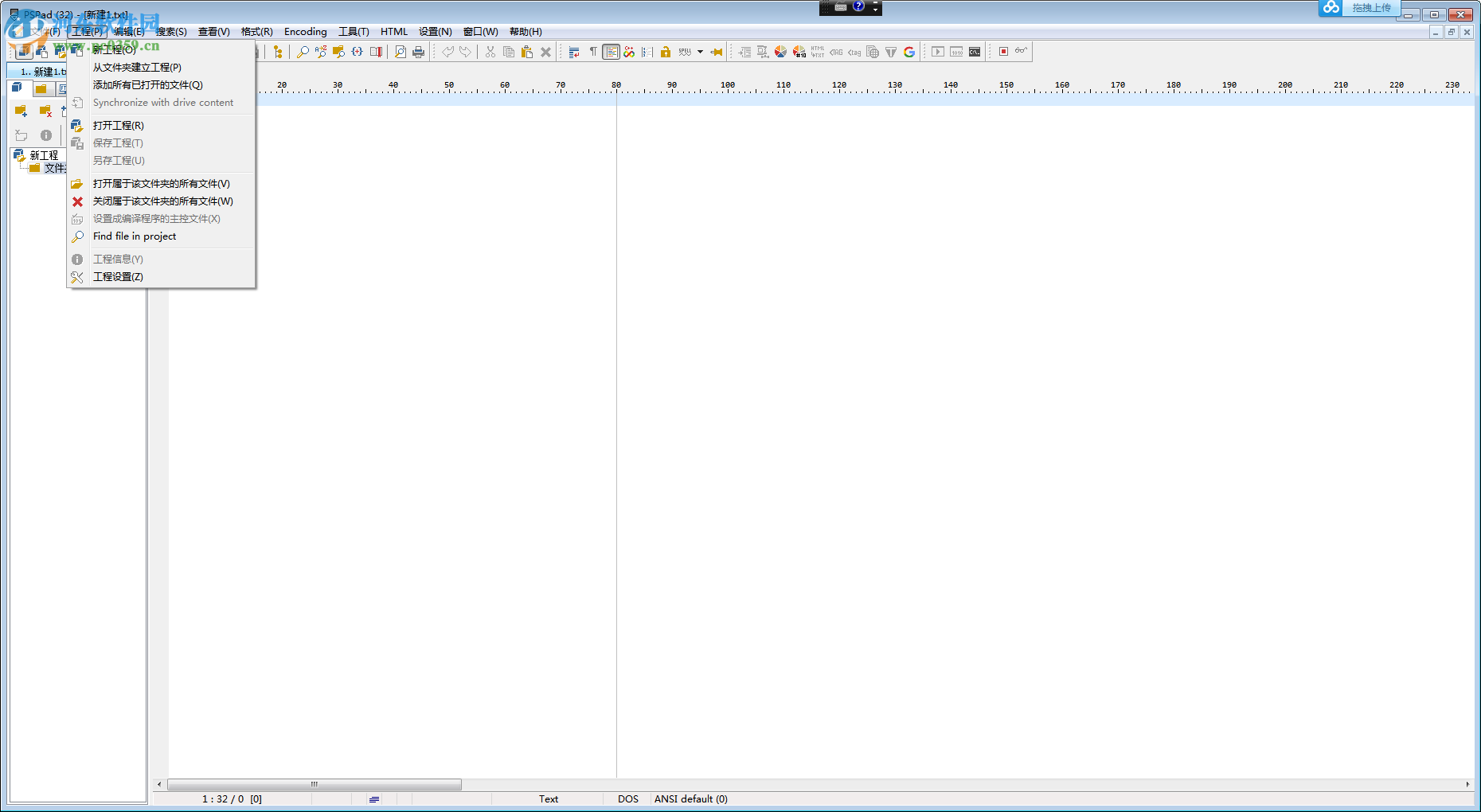Toggle the special characters pilcrow icon
Screen dimensions: 1481x812
(593, 52)
